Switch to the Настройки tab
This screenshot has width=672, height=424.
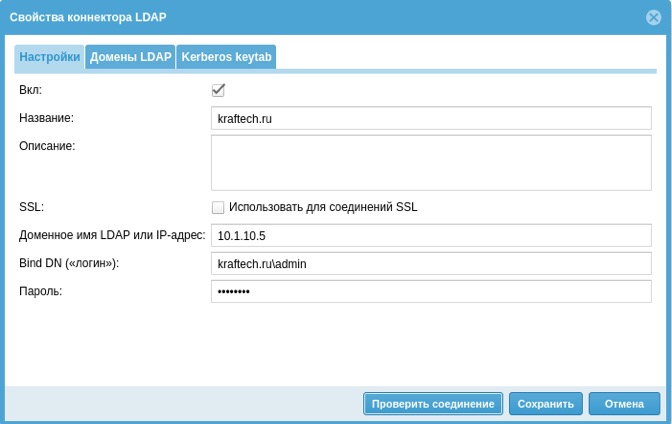click(x=49, y=57)
